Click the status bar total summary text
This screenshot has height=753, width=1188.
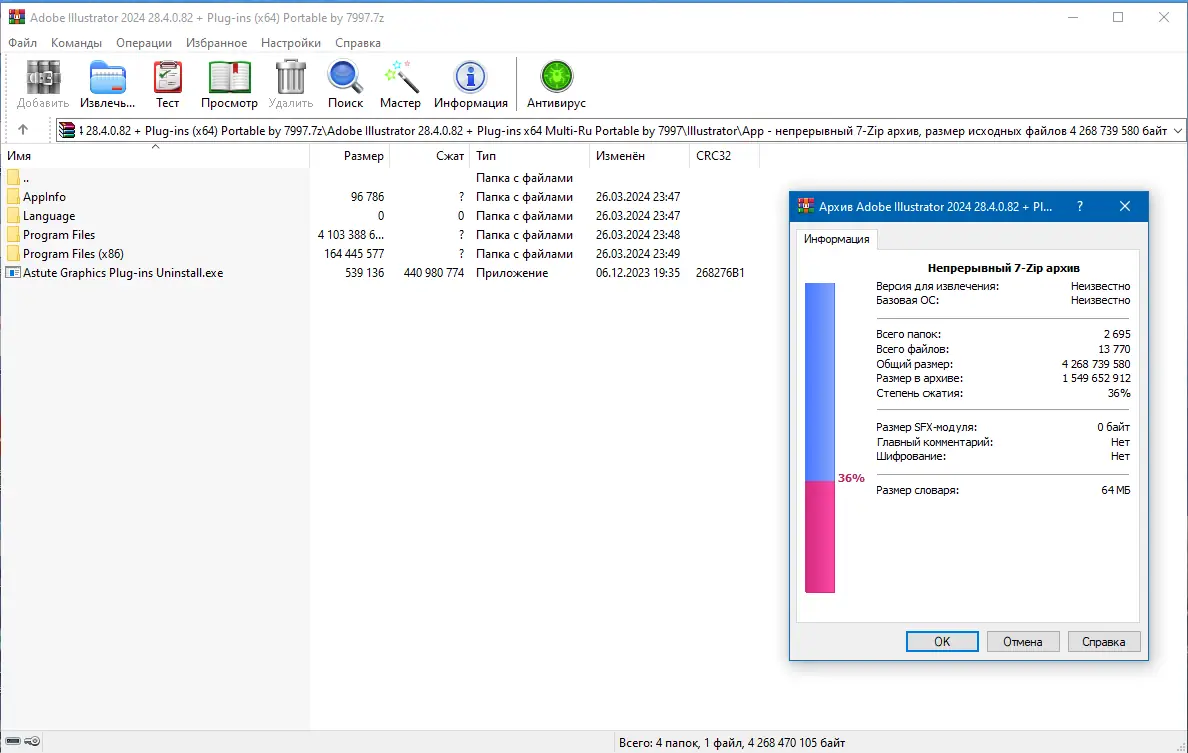point(731,742)
